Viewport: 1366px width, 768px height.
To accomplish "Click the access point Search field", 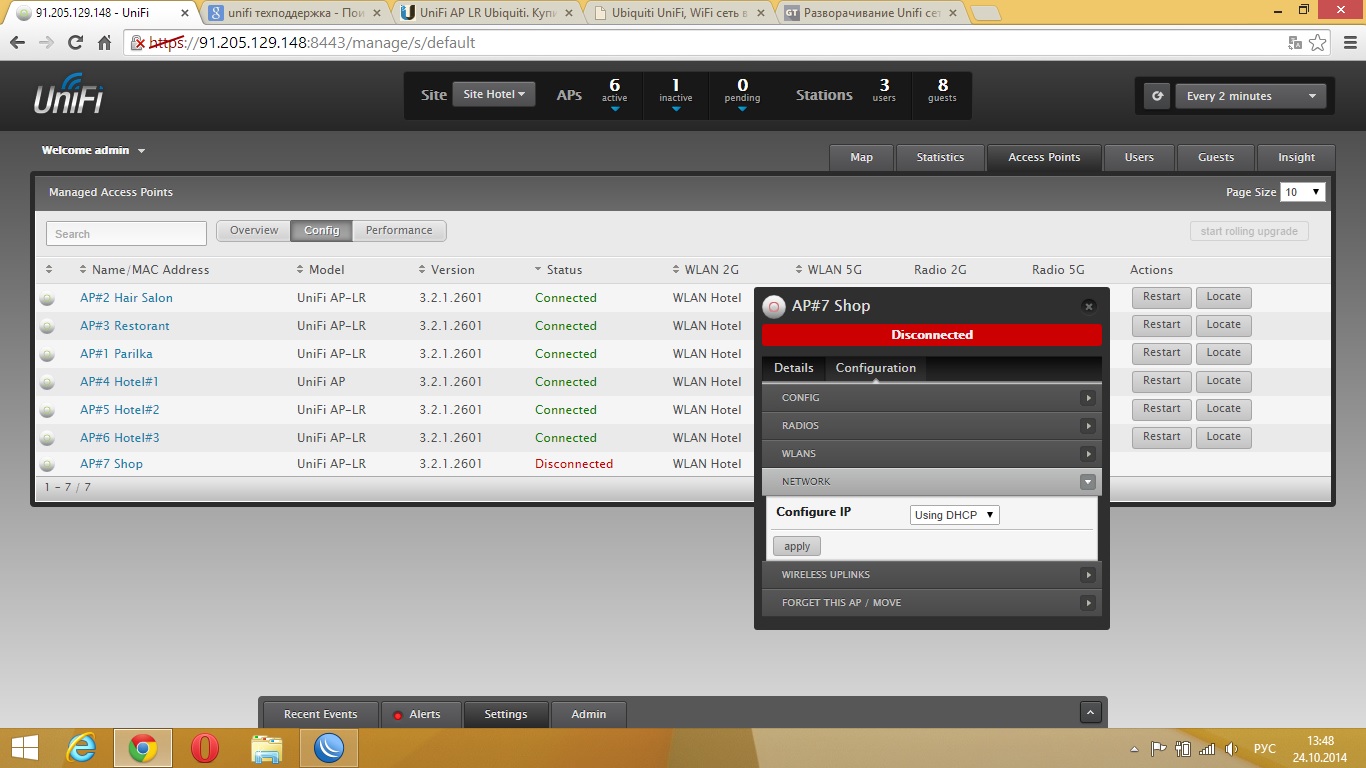I will [x=126, y=234].
